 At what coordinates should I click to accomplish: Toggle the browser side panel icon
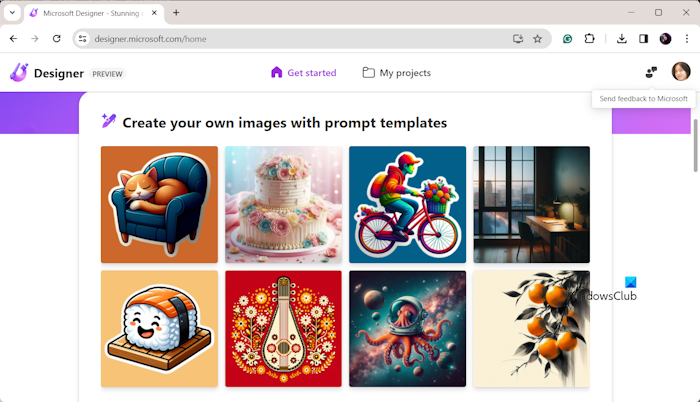point(643,39)
